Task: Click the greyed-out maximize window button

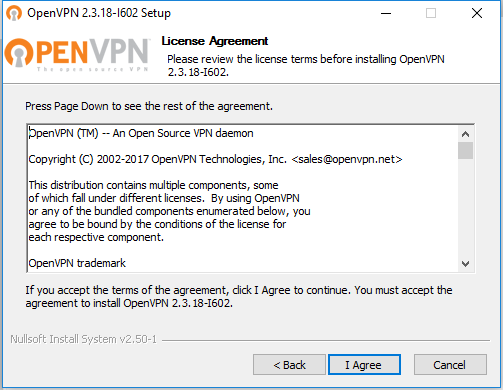Action: 431,13
